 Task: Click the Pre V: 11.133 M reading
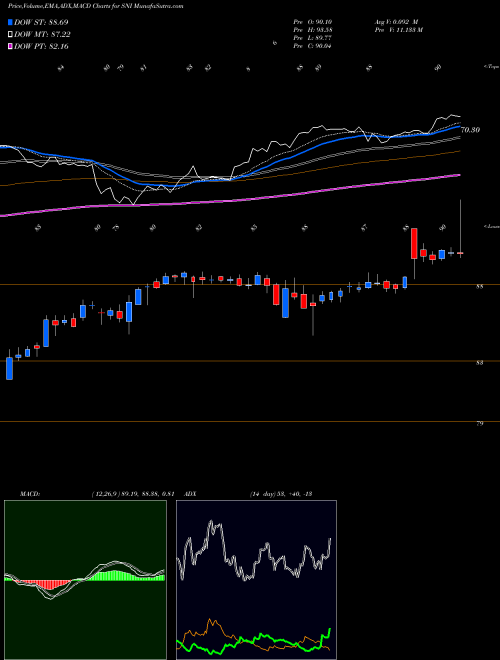tap(398, 30)
